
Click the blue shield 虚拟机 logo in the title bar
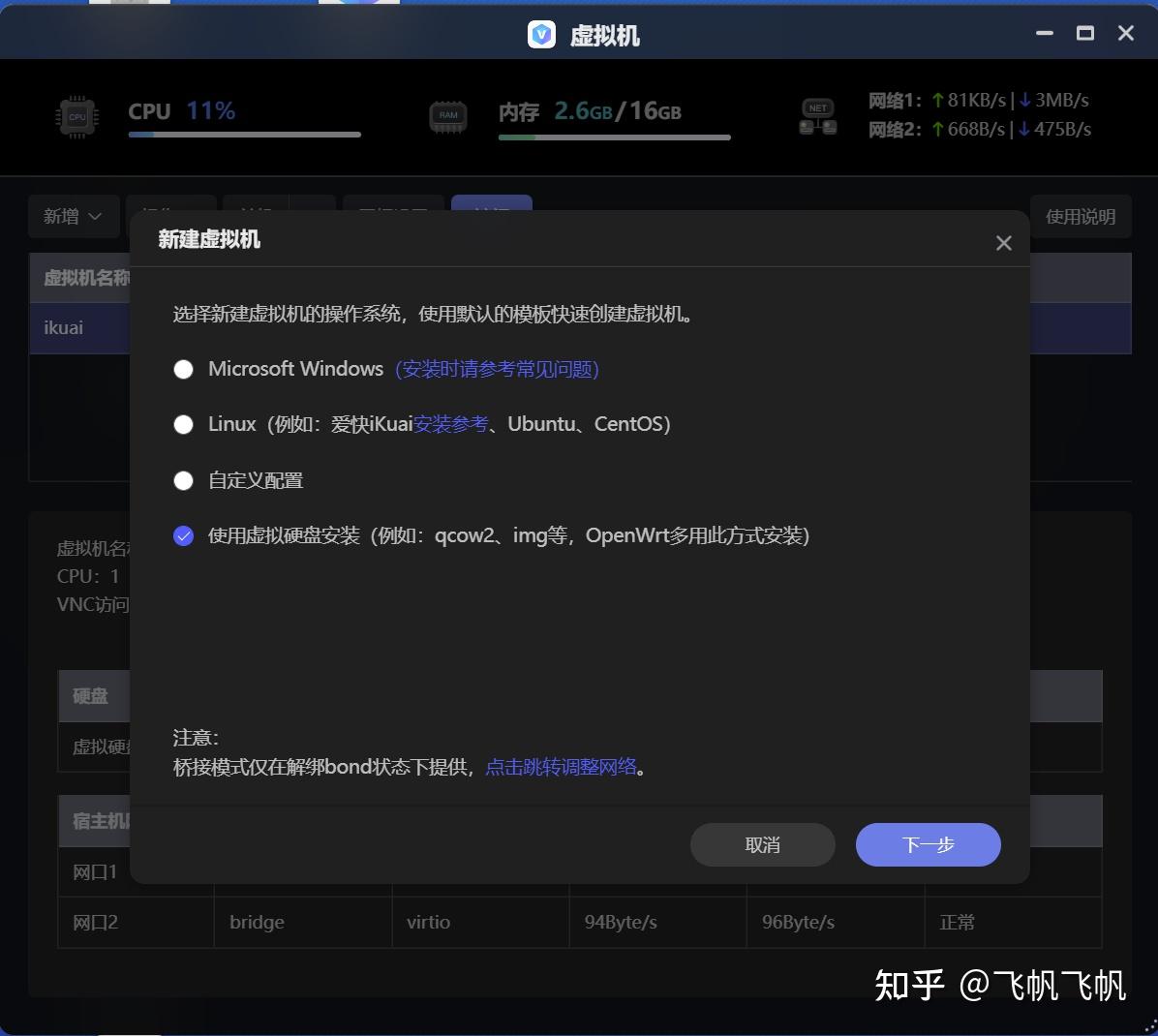pyautogui.click(x=540, y=33)
